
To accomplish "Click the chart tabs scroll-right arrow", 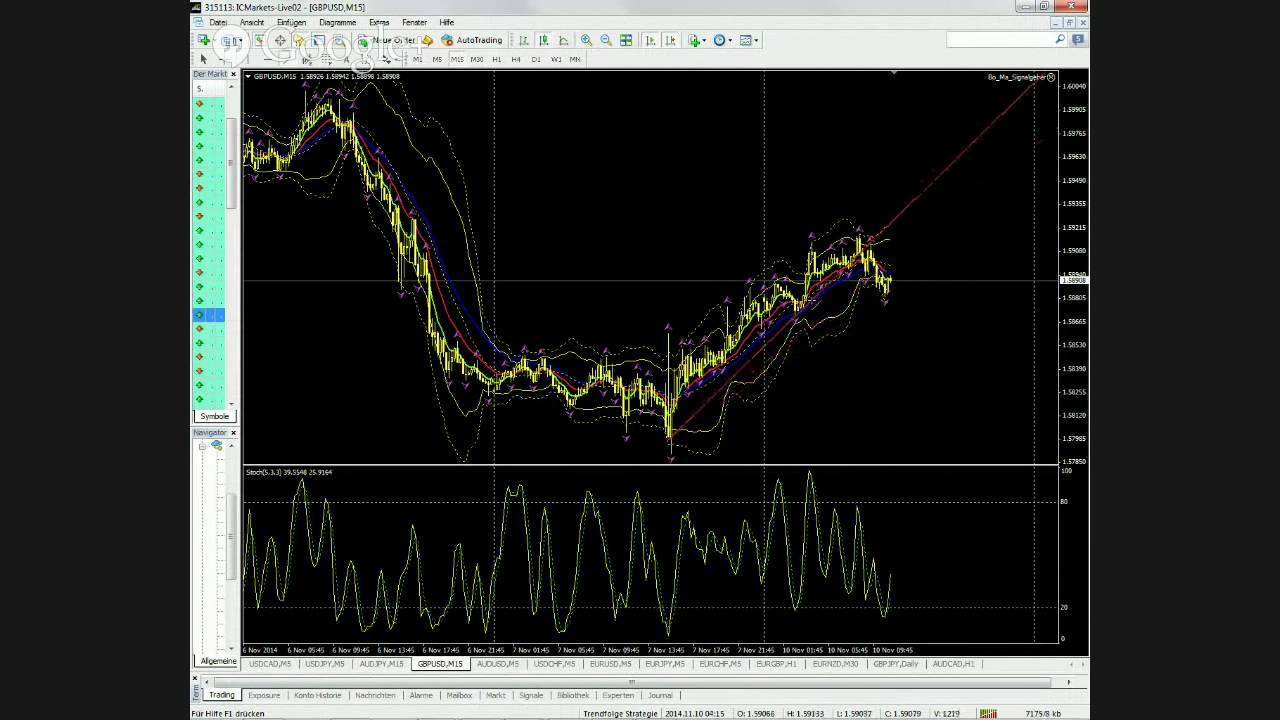I will click(x=1082, y=664).
